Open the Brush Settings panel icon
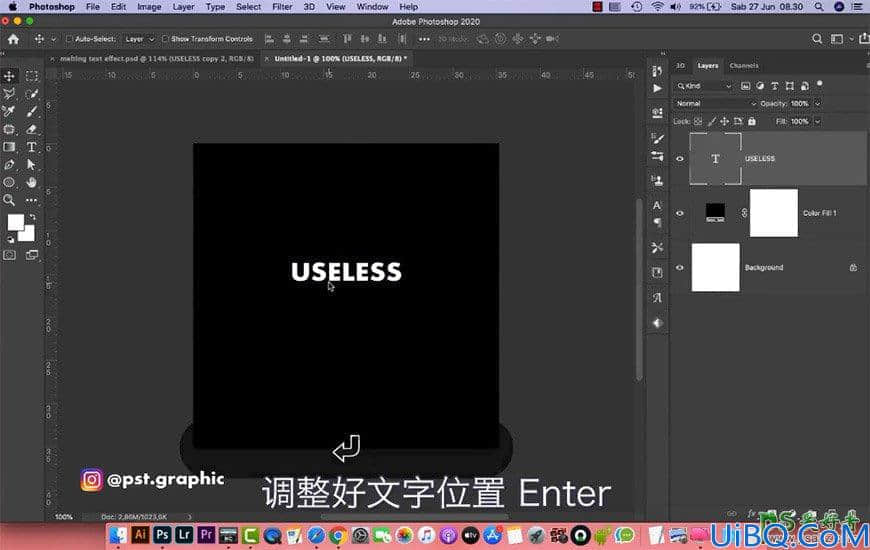Image resolution: width=870 pixels, height=550 pixels. tap(657, 138)
